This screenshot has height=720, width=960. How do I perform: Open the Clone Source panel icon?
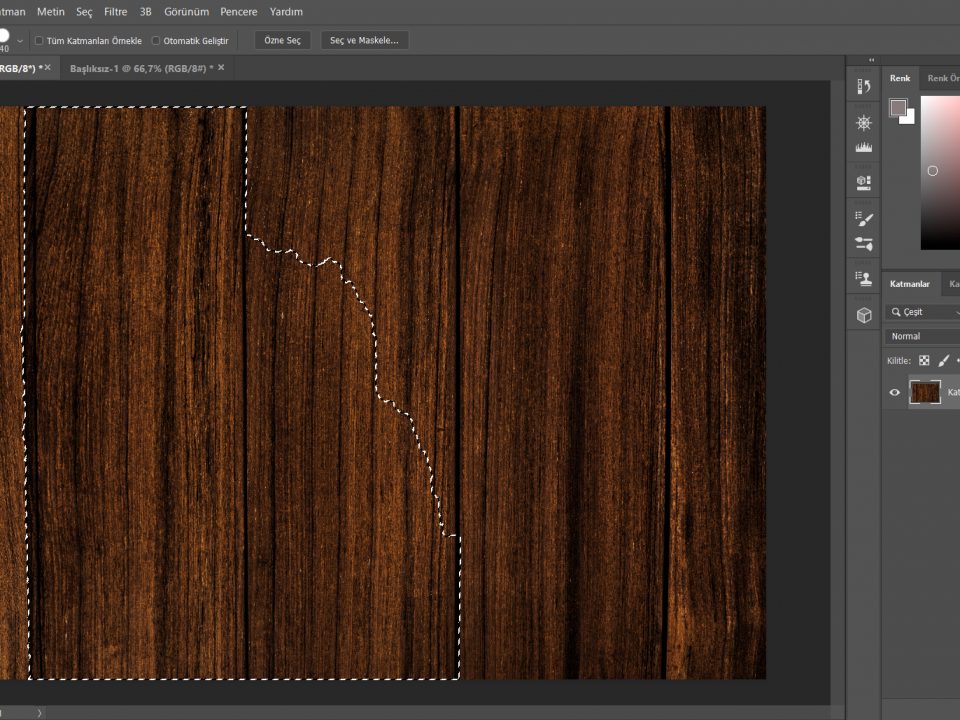point(862,278)
